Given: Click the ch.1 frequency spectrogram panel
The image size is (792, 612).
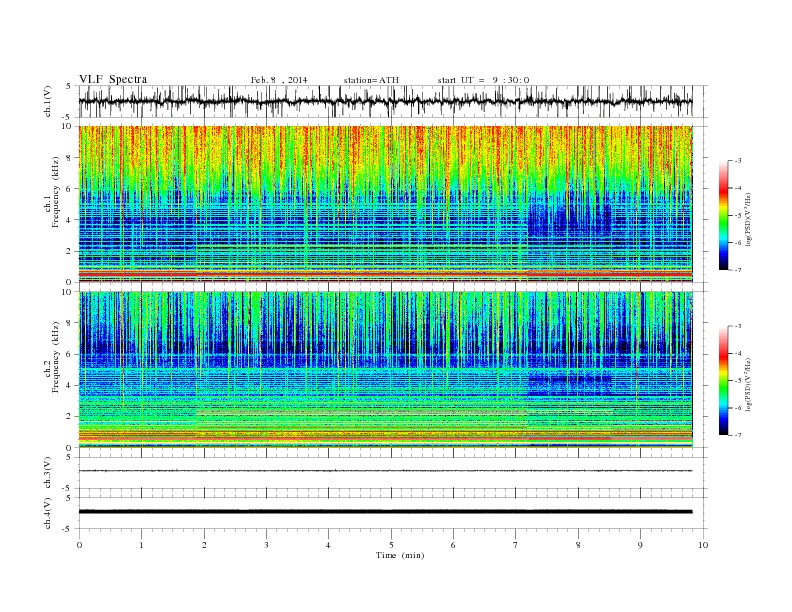Looking at the screenshot, I should (x=385, y=204).
